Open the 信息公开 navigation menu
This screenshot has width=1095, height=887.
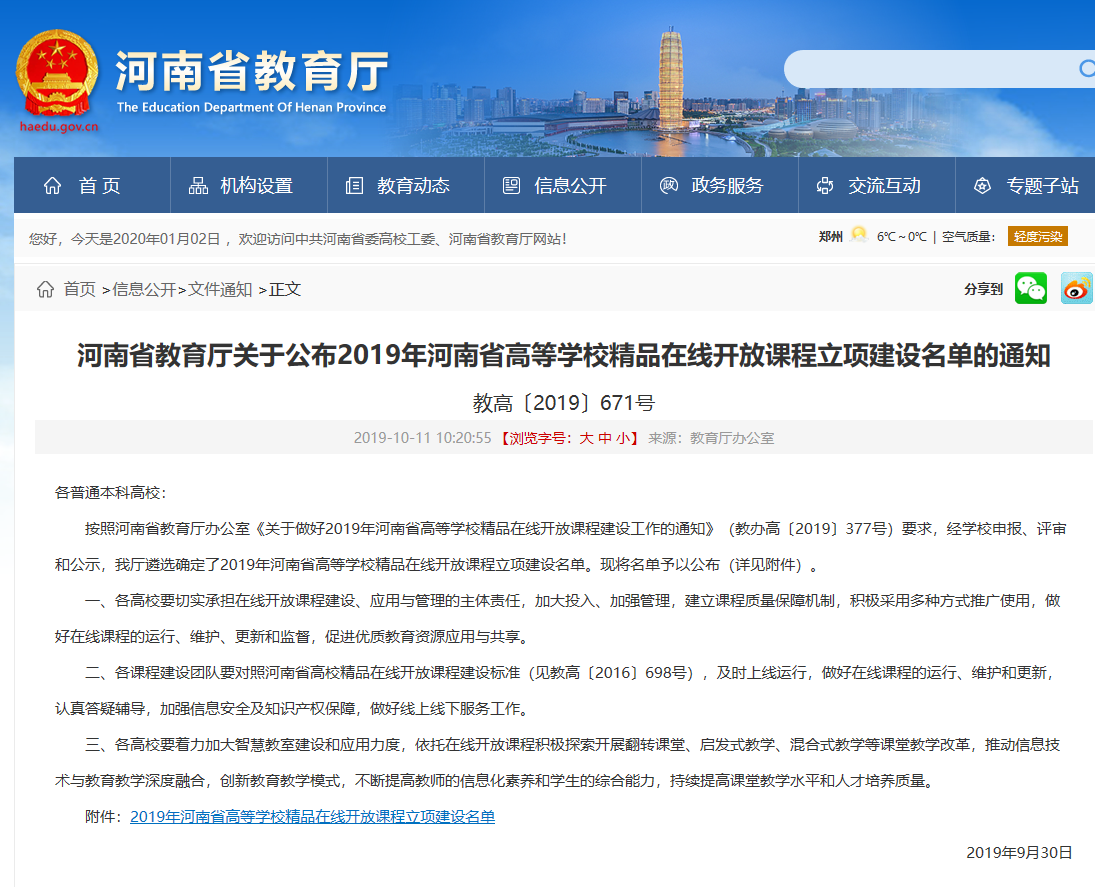click(555, 186)
